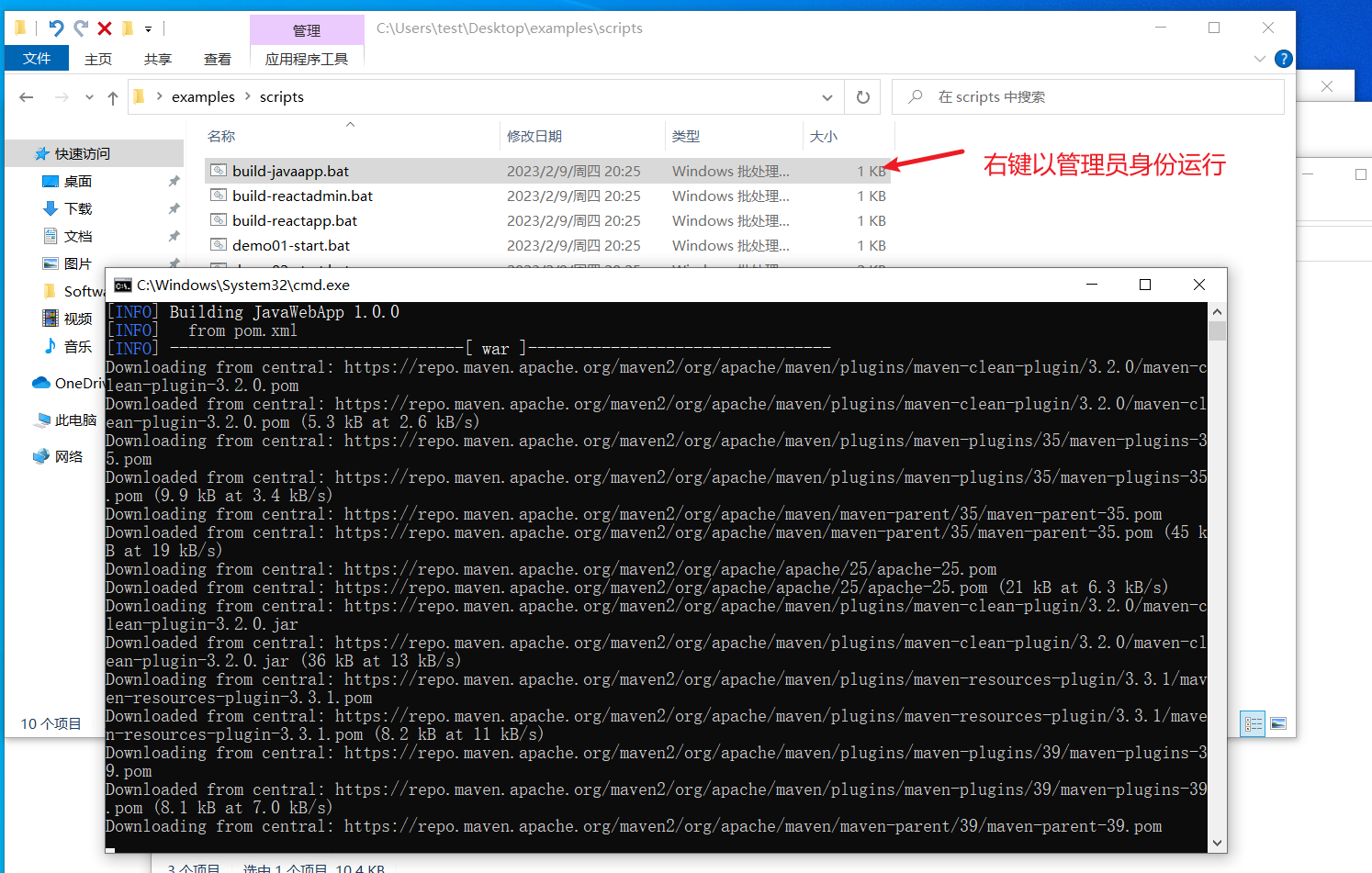Click the cmd window vertical scrollbar thumb
This screenshot has height=873, width=1372.
click(x=1217, y=330)
